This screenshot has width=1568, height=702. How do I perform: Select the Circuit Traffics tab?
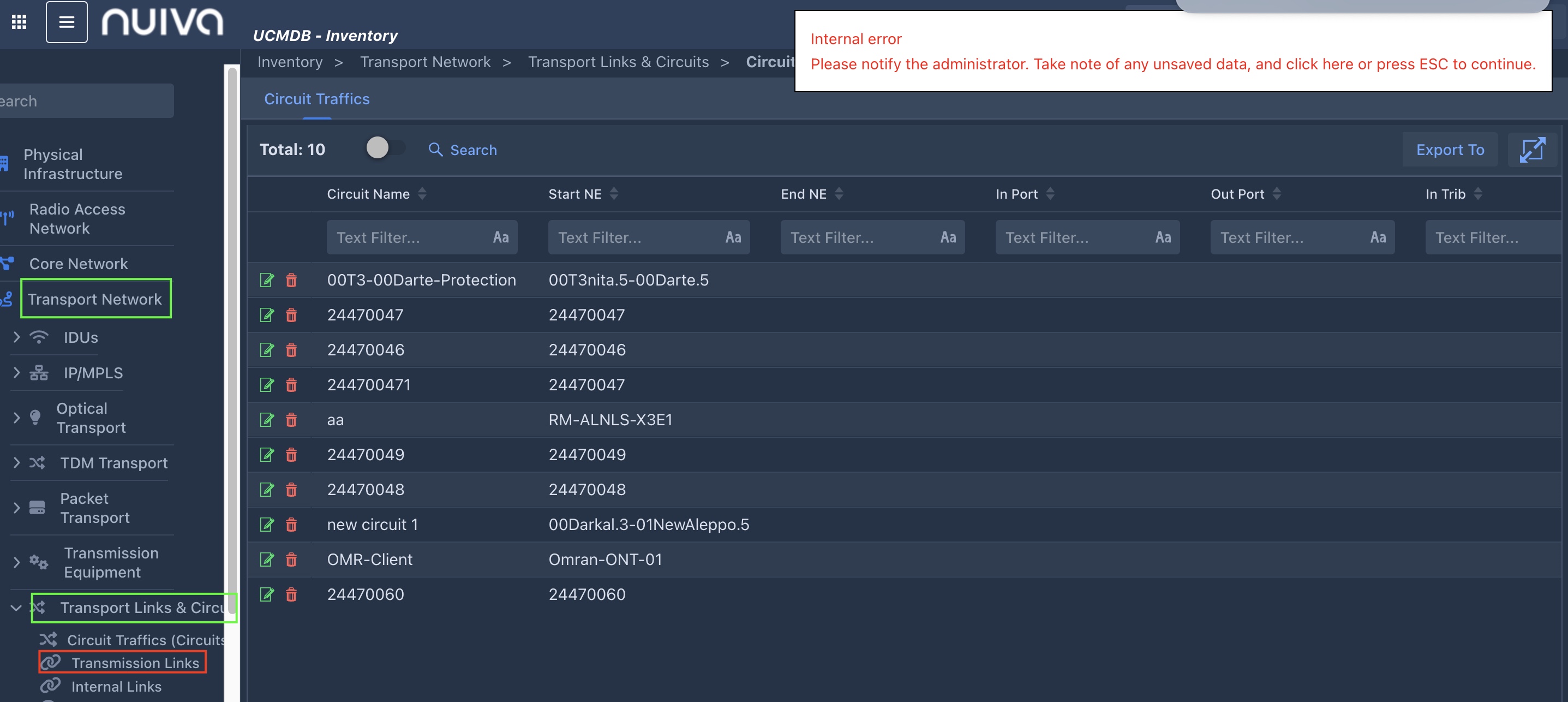[x=316, y=99]
